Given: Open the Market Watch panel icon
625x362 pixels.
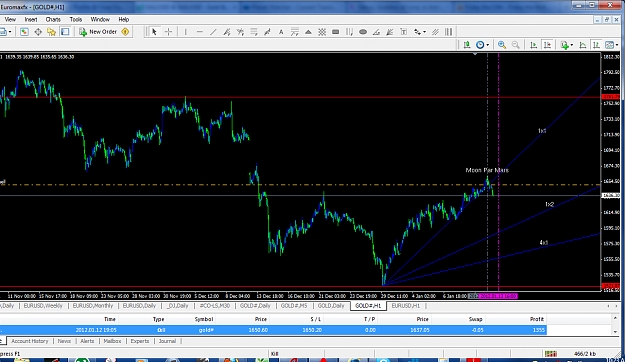Looking at the screenshot, I should pos(24,32).
